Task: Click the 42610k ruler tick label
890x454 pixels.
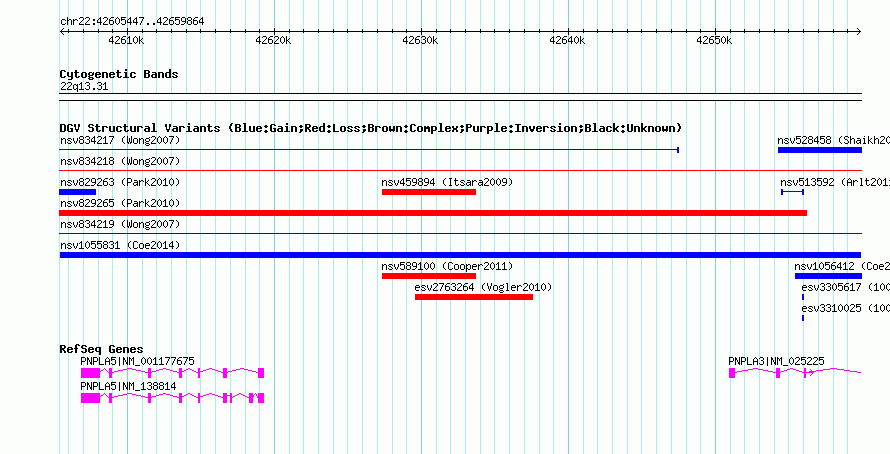Action: click(x=127, y=41)
